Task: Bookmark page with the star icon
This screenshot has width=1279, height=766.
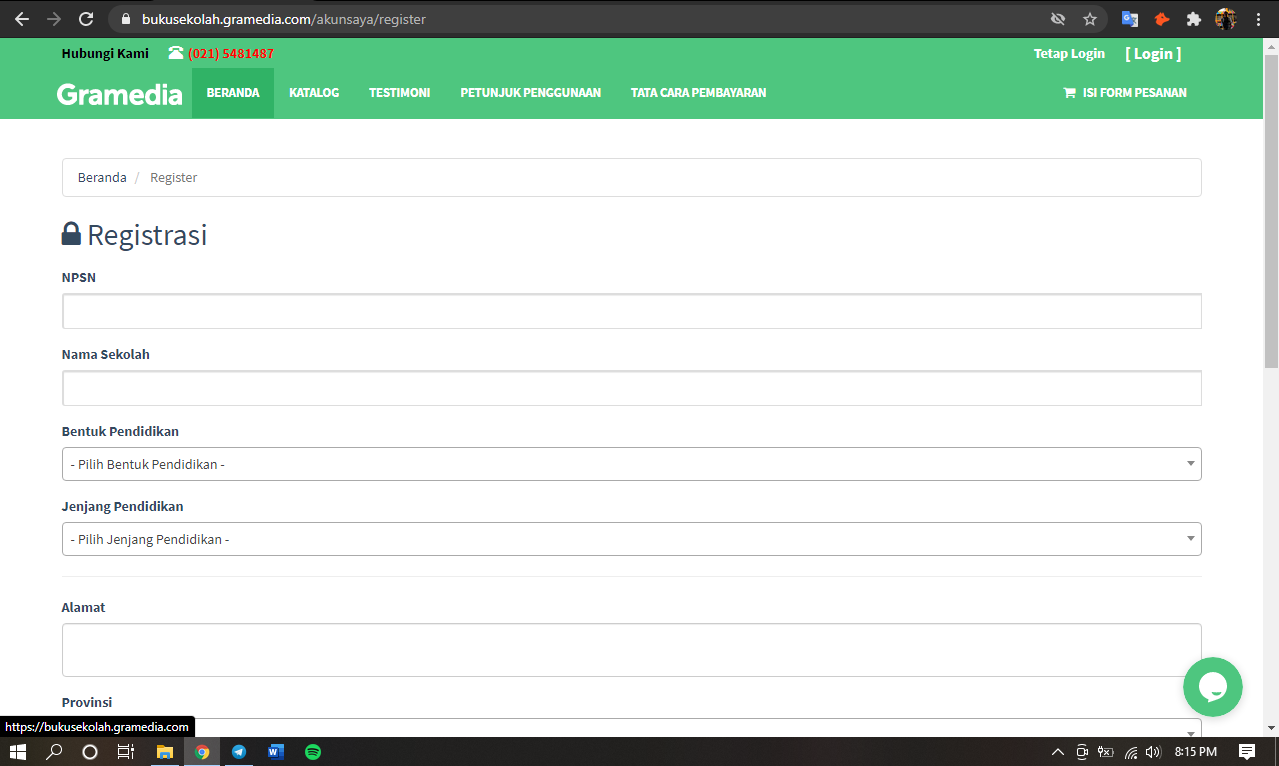Action: point(1090,19)
